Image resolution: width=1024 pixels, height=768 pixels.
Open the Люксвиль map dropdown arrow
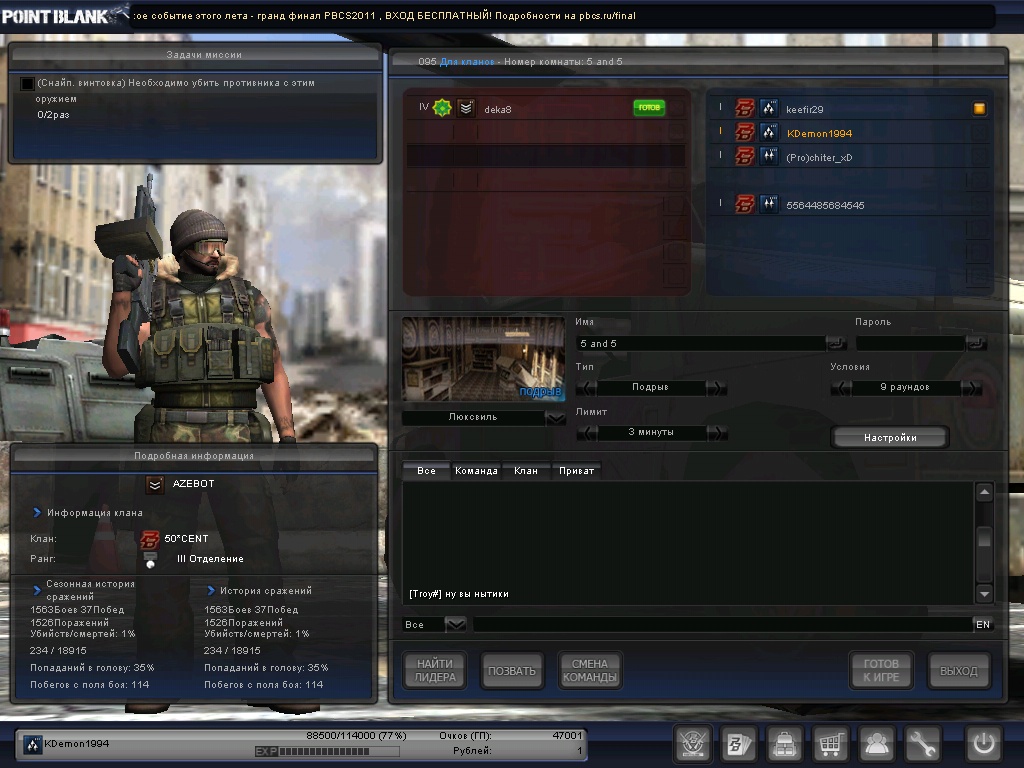(555, 418)
